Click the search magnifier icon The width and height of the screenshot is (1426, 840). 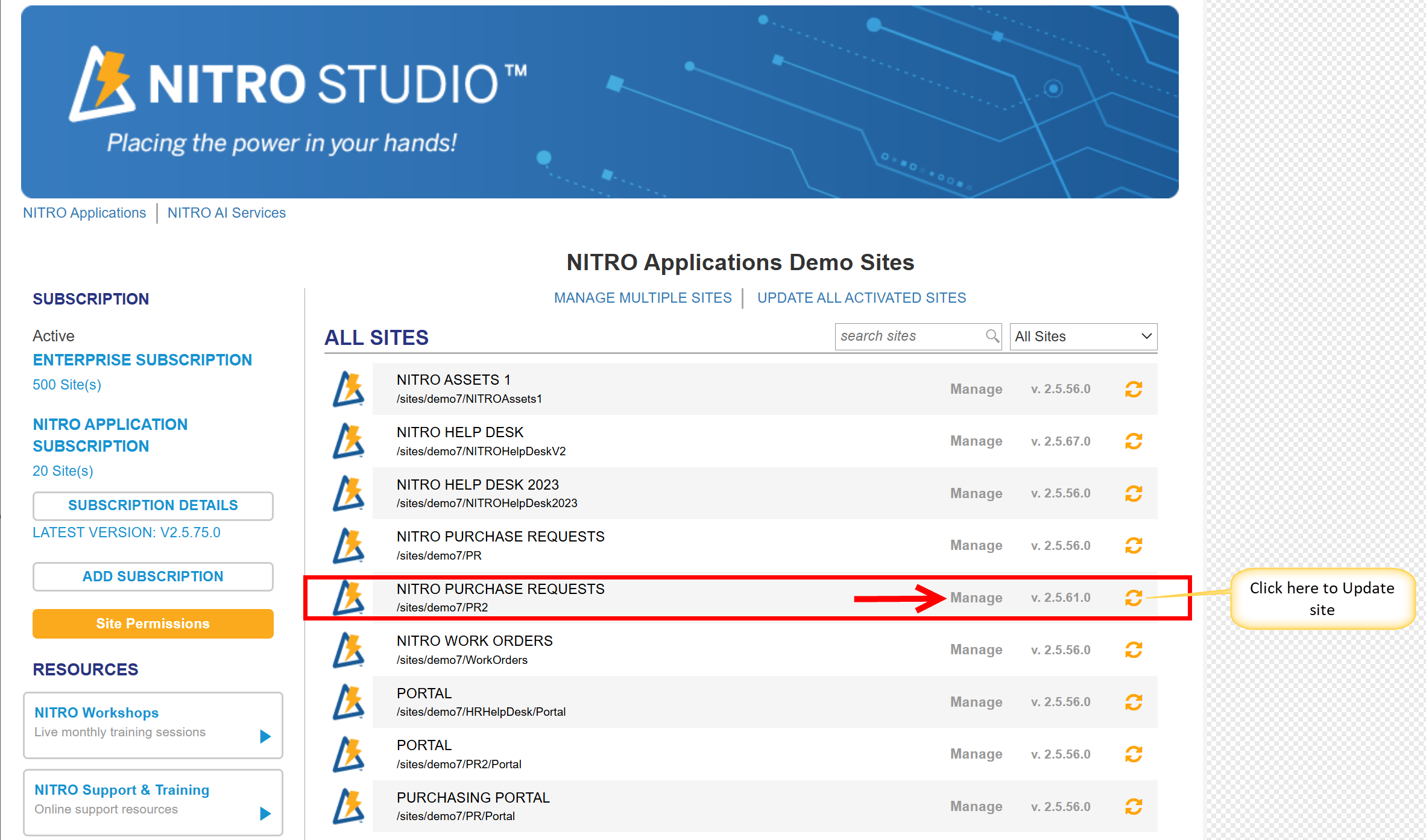pyautogui.click(x=992, y=336)
